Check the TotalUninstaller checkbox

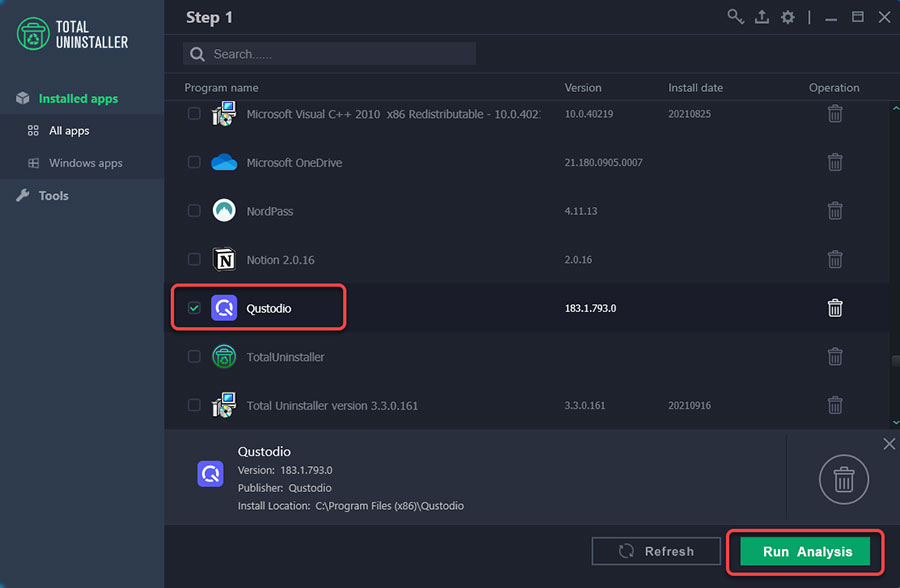(194, 357)
